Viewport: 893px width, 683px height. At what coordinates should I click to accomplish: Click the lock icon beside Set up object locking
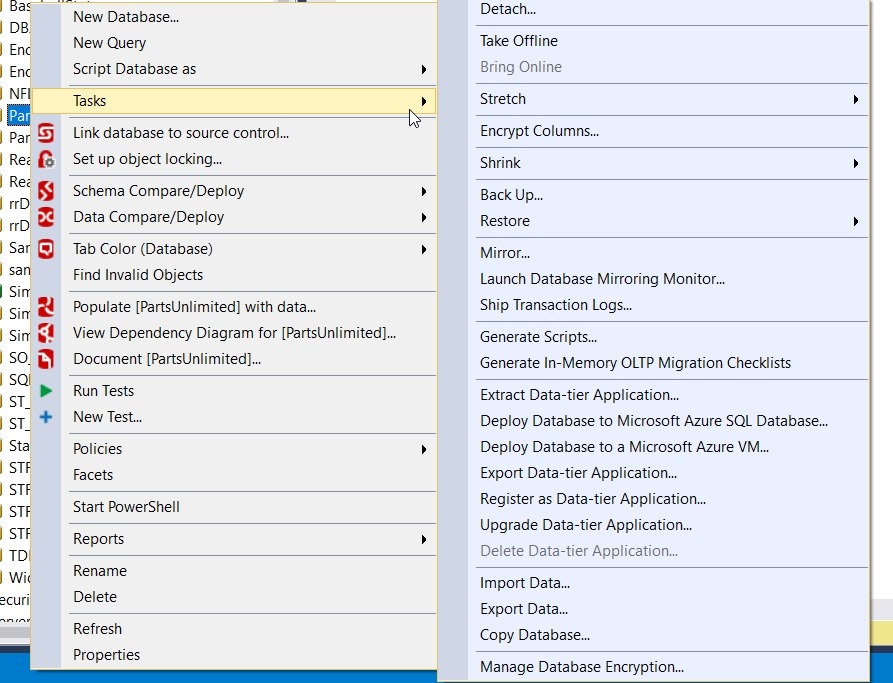pyautogui.click(x=46, y=159)
